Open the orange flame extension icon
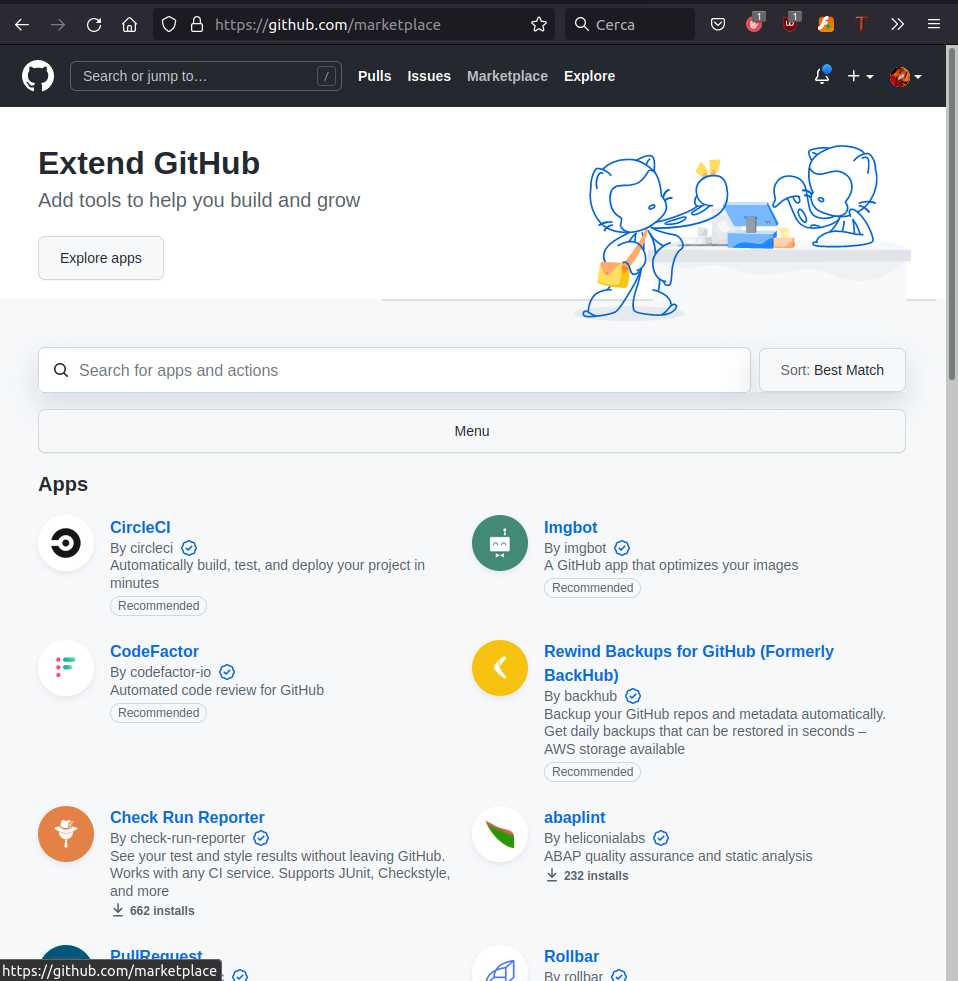This screenshot has width=958, height=981. pos(826,24)
